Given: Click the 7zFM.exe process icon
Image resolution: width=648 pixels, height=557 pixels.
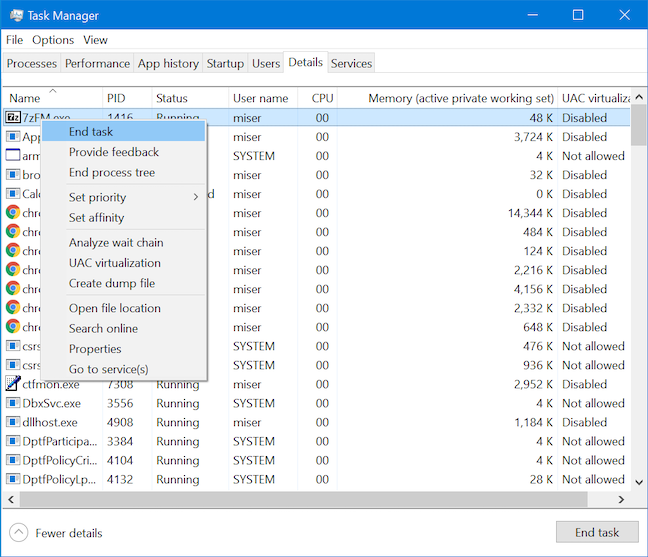Looking at the screenshot, I should [13, 117].
